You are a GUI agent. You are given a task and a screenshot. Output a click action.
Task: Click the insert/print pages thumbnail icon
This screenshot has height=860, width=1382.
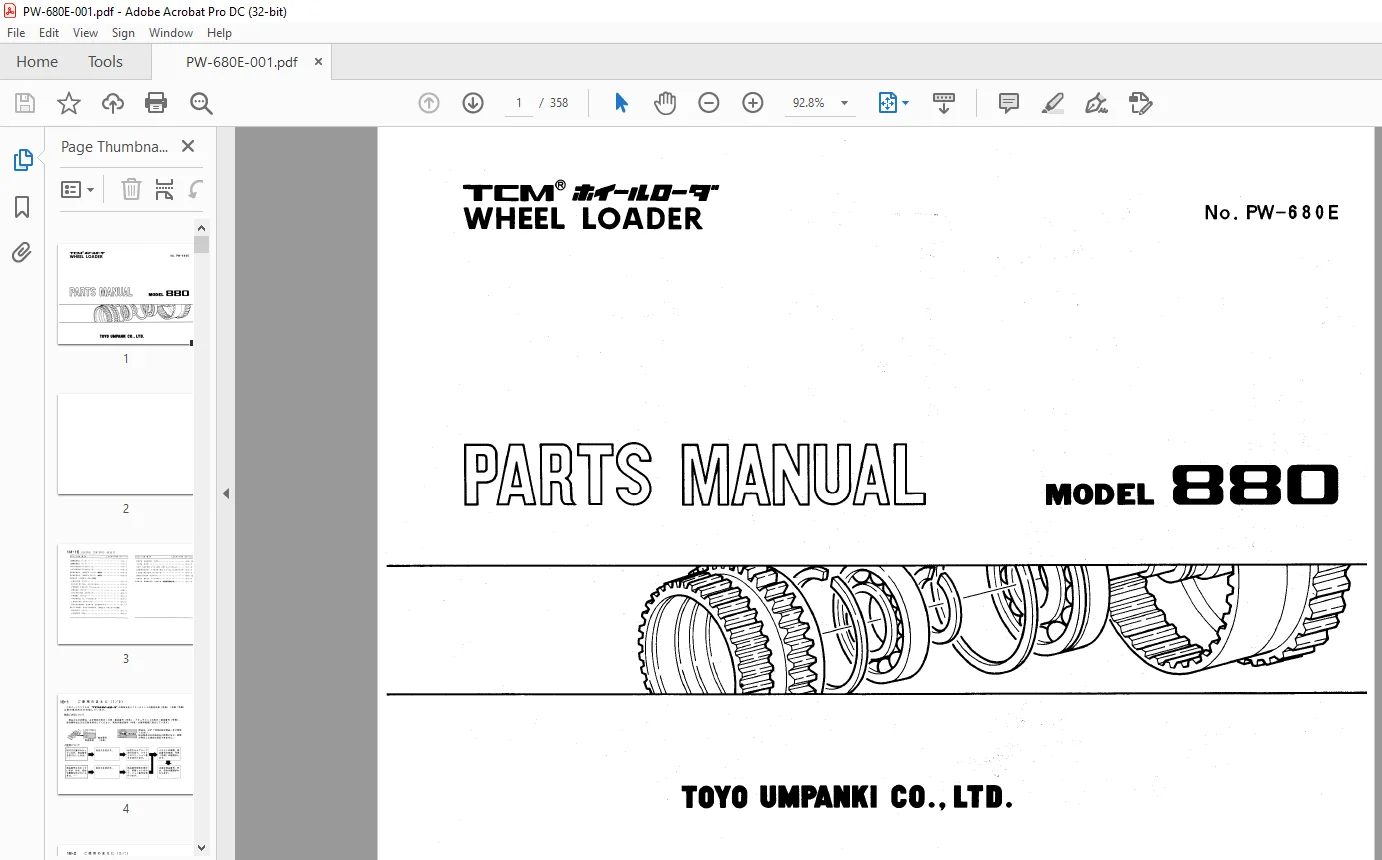click(165, 189)
